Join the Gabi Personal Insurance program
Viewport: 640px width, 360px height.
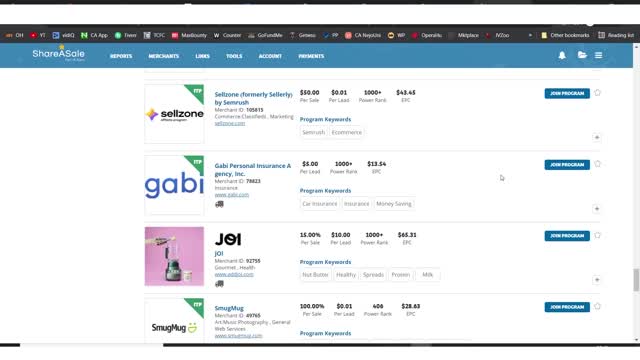567,164
